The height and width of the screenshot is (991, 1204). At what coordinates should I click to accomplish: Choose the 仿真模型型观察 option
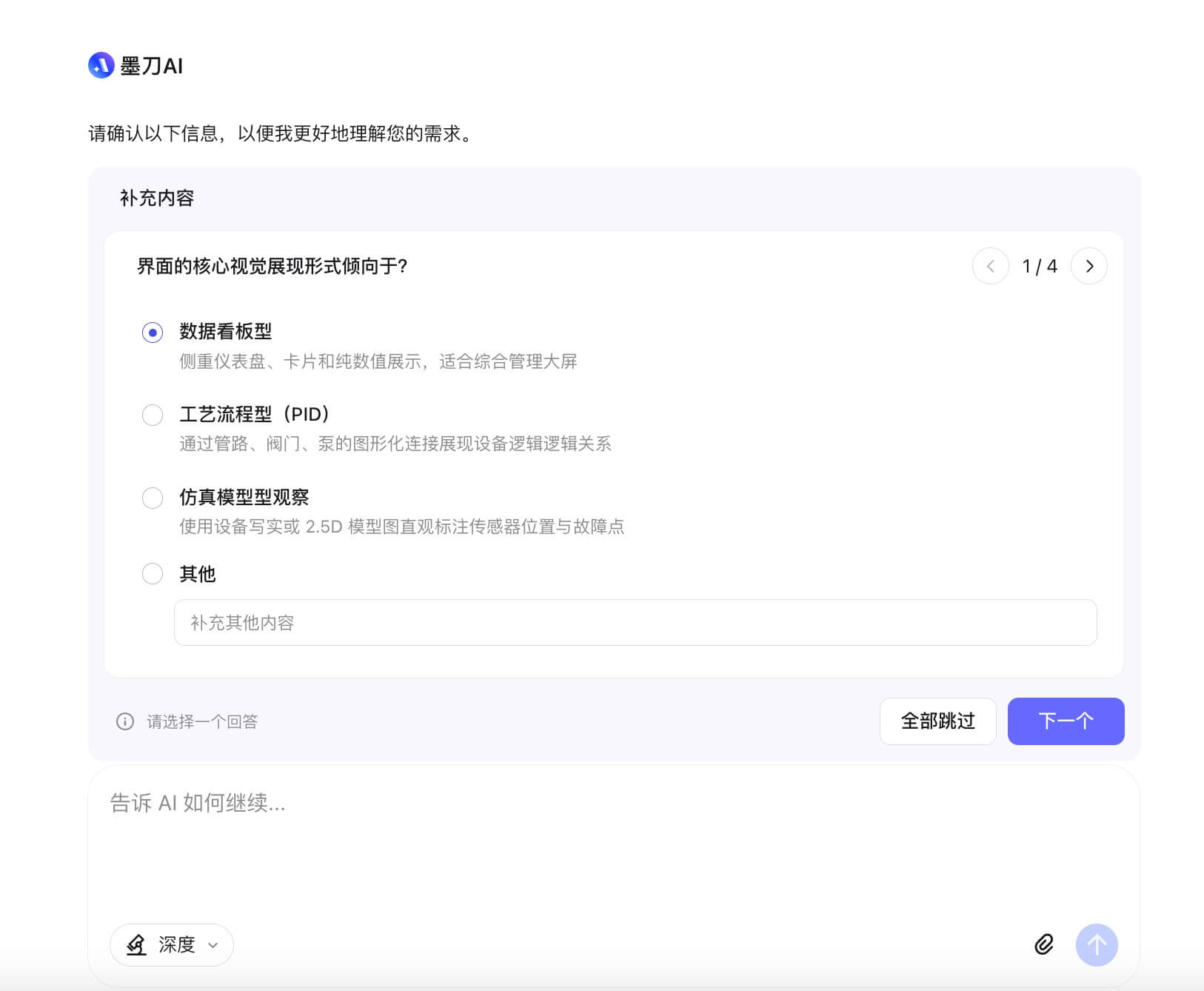pos(153,498)
